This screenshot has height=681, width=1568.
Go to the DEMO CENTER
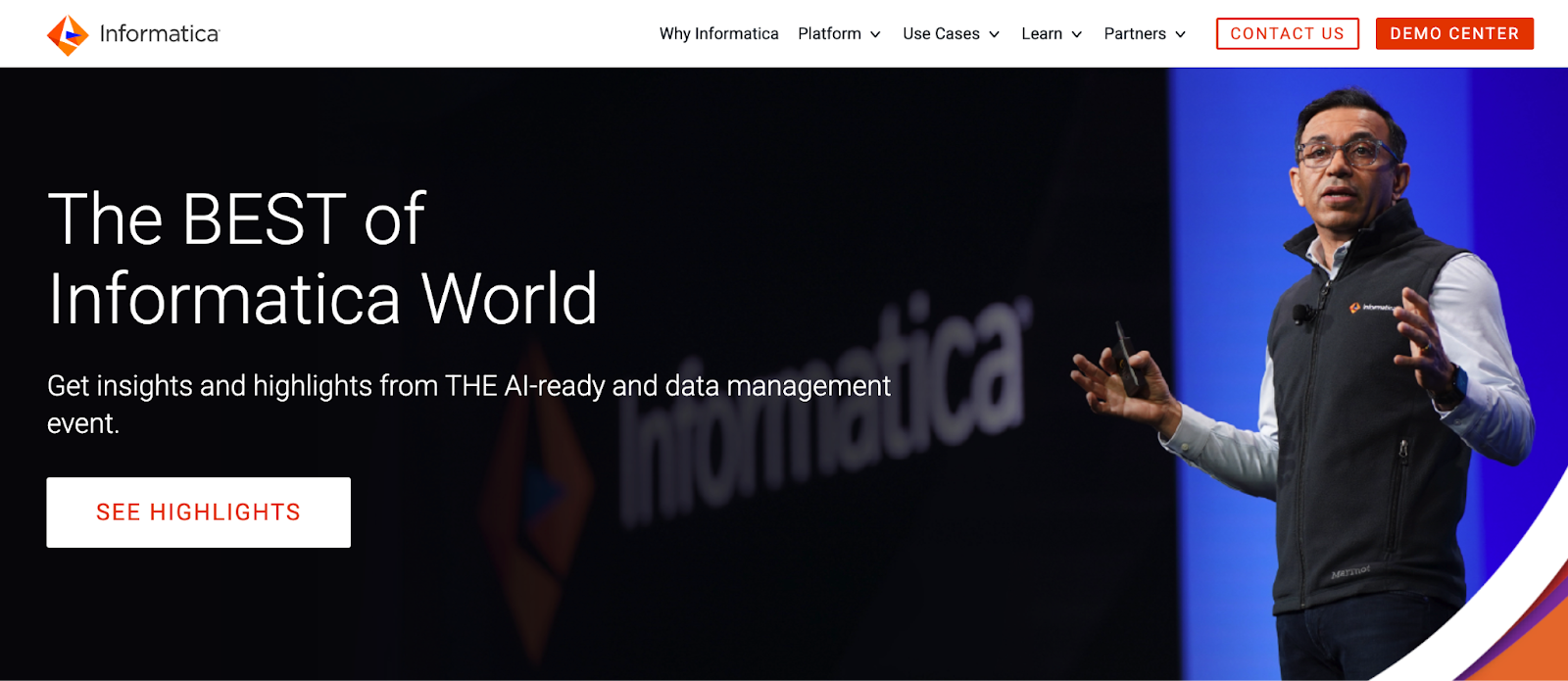point(1454,33)
